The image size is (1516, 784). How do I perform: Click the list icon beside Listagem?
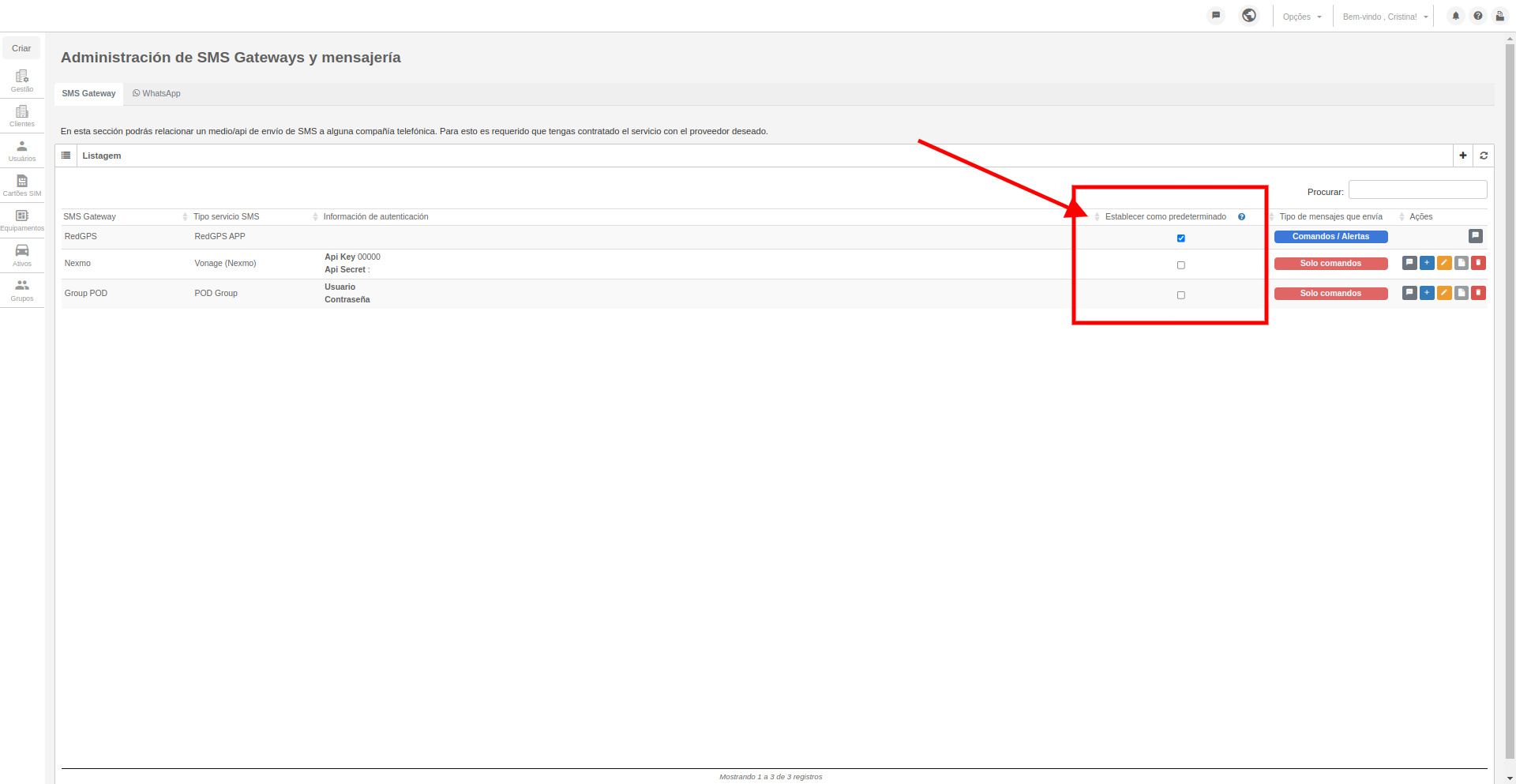(66, 156)
